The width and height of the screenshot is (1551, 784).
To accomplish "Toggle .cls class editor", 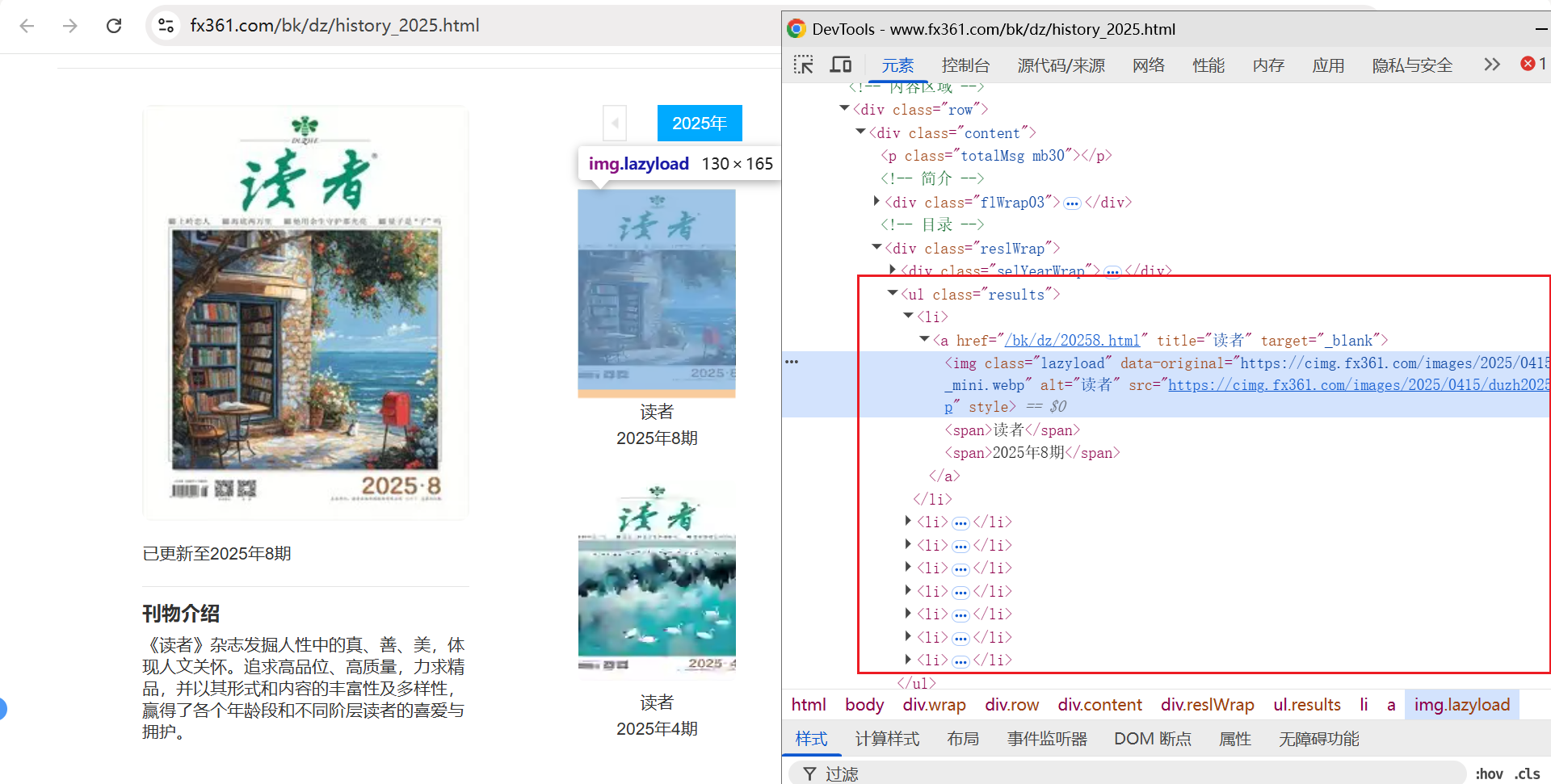I will [1527, 774].
